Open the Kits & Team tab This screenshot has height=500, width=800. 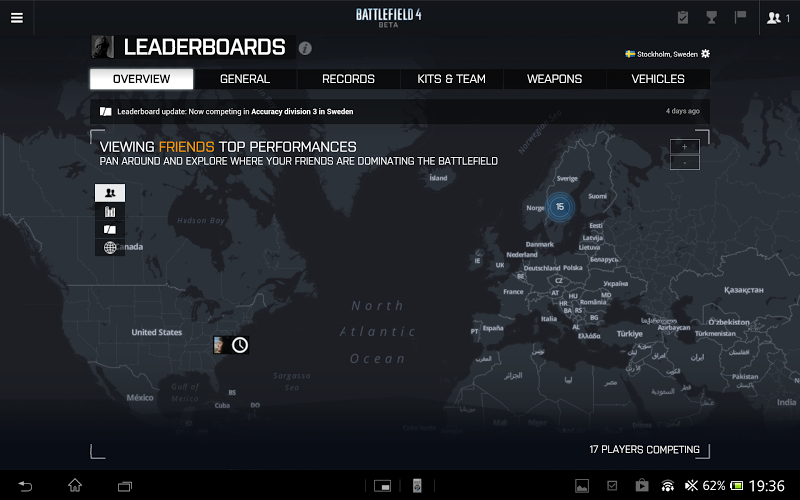click(452, 79)
